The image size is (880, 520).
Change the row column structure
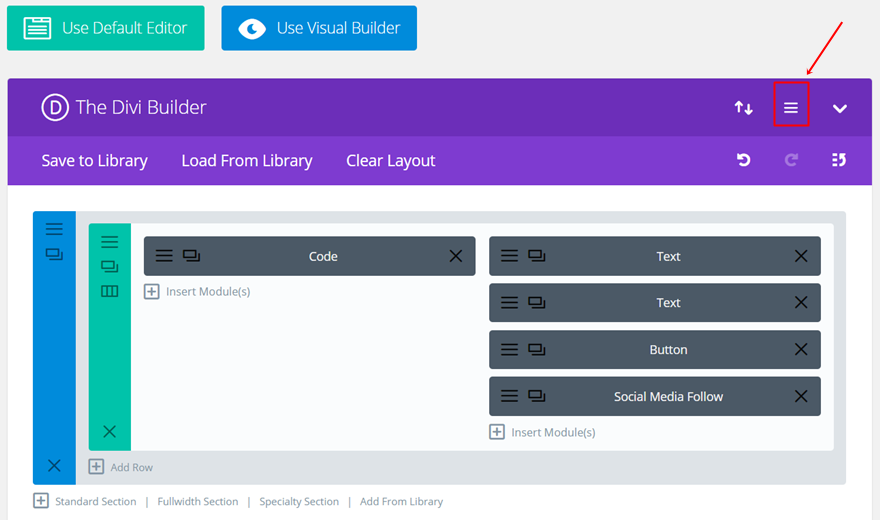[109, 291]
